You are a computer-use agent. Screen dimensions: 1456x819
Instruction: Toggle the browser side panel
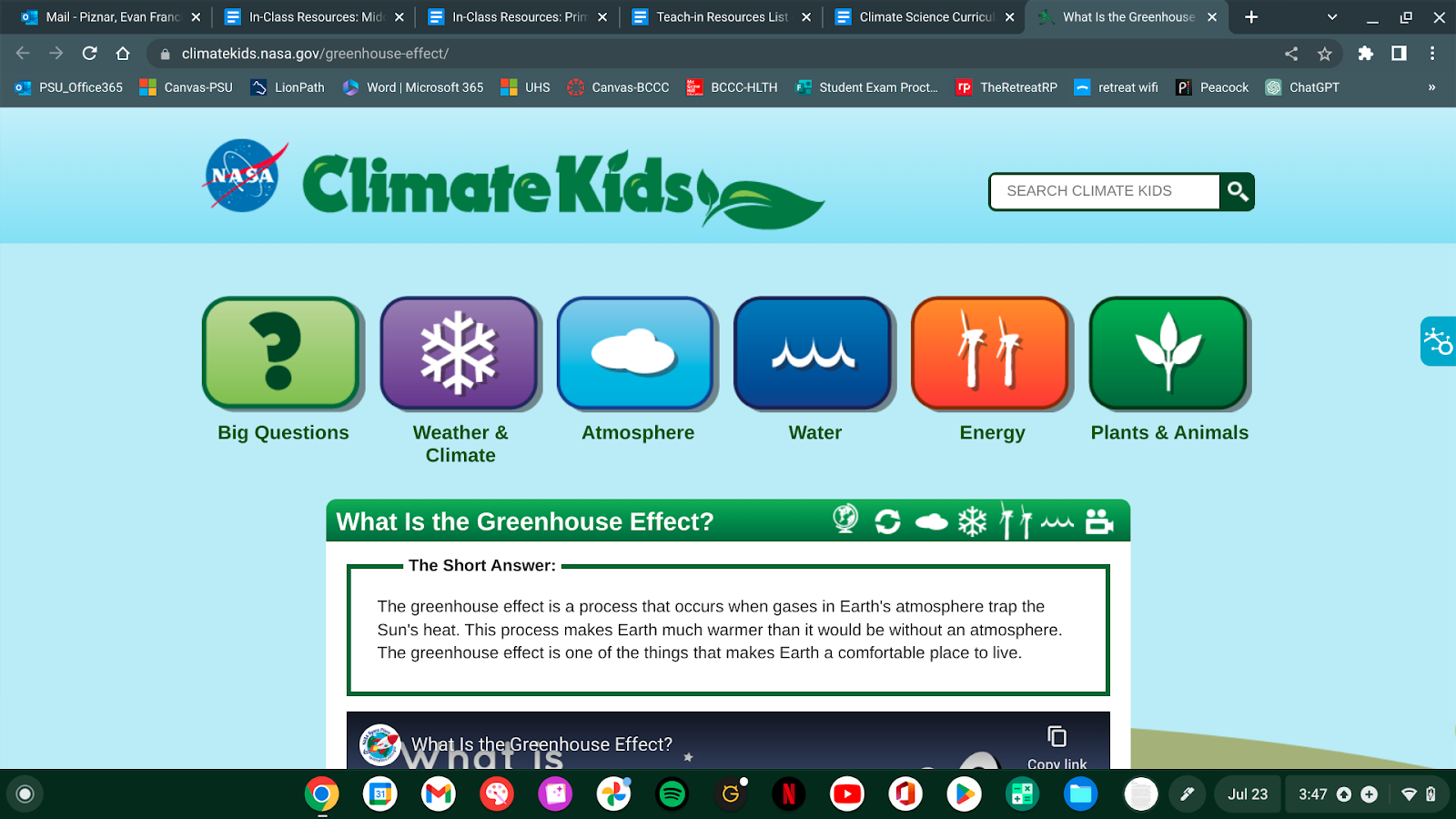coord(1399,54)
